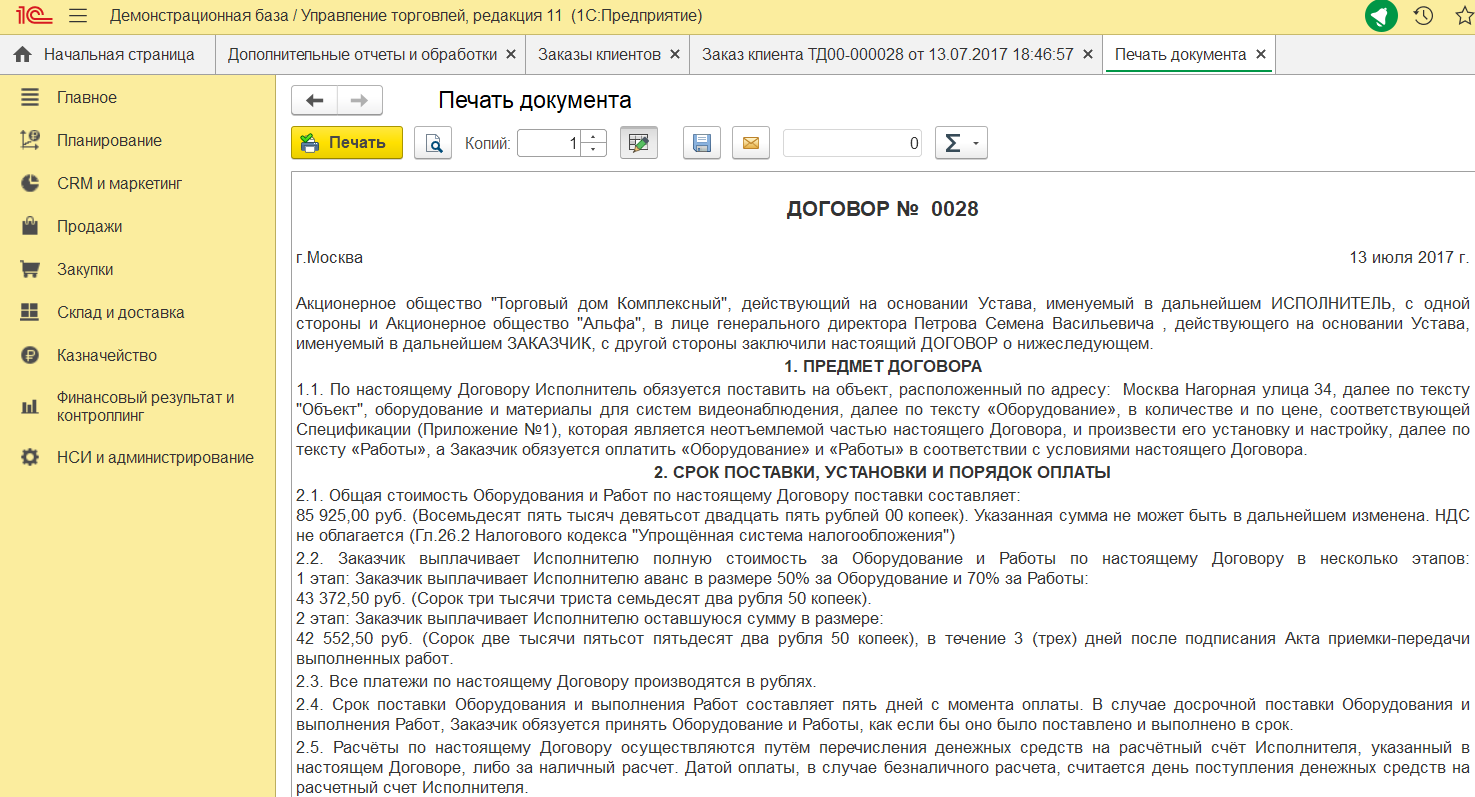This screenshot has height=797, width=1475.
Task: Click the 85 925,00 руб. amount line
Action: pos(883,516)
